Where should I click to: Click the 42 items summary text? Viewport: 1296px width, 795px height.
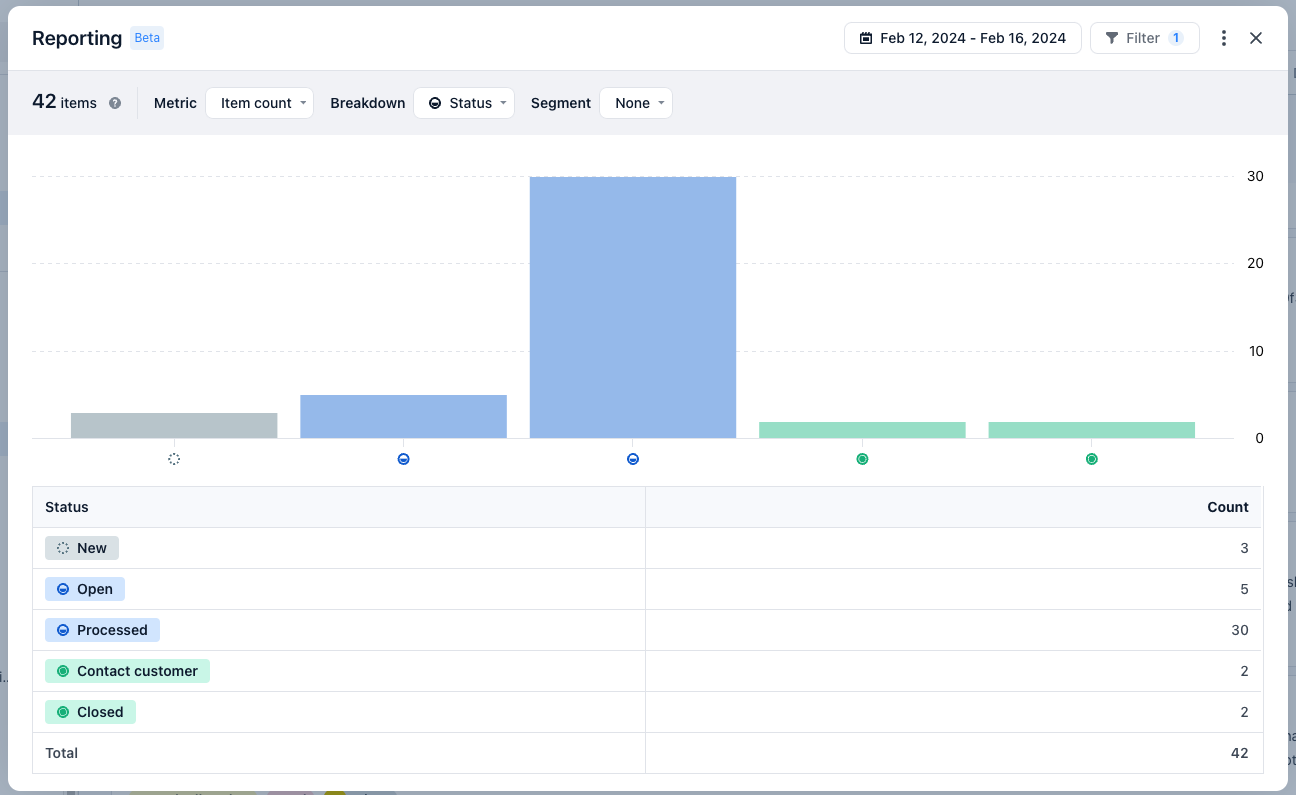64,102
